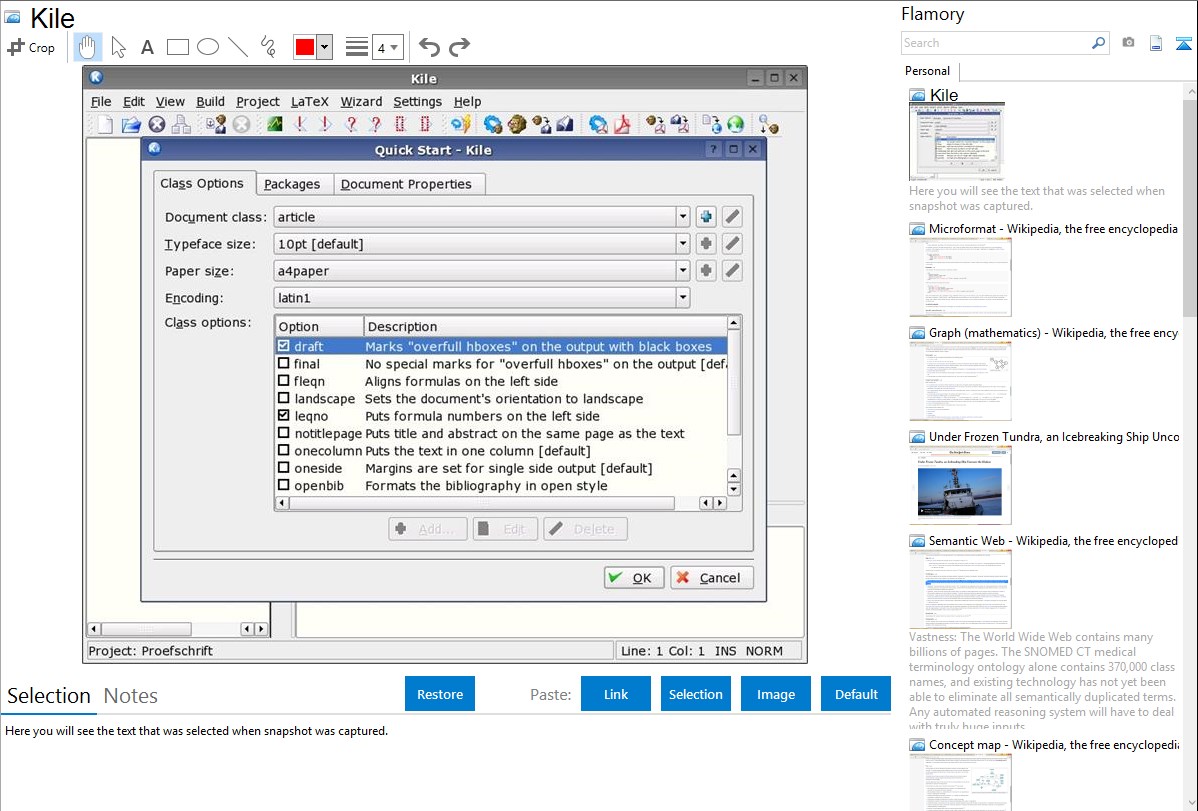Open the red color swatch picker
The image size is (1198, 811).
[304, 47]
